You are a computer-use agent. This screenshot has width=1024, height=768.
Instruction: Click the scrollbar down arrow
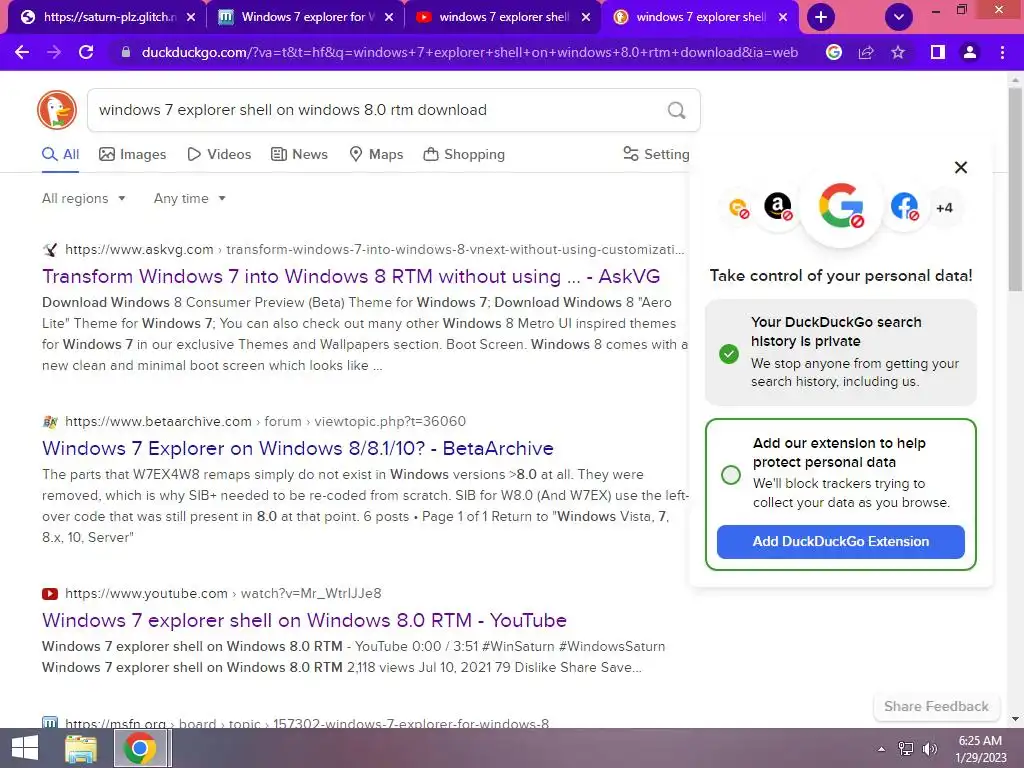(x=1015, y=719)
